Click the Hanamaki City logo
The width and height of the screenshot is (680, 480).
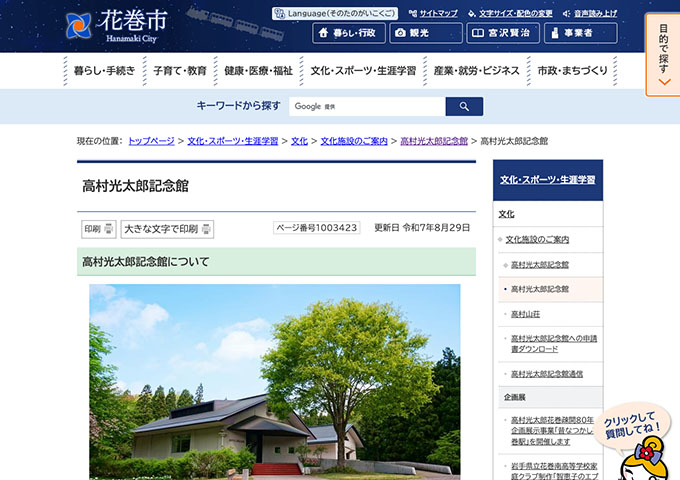[116, 26]
